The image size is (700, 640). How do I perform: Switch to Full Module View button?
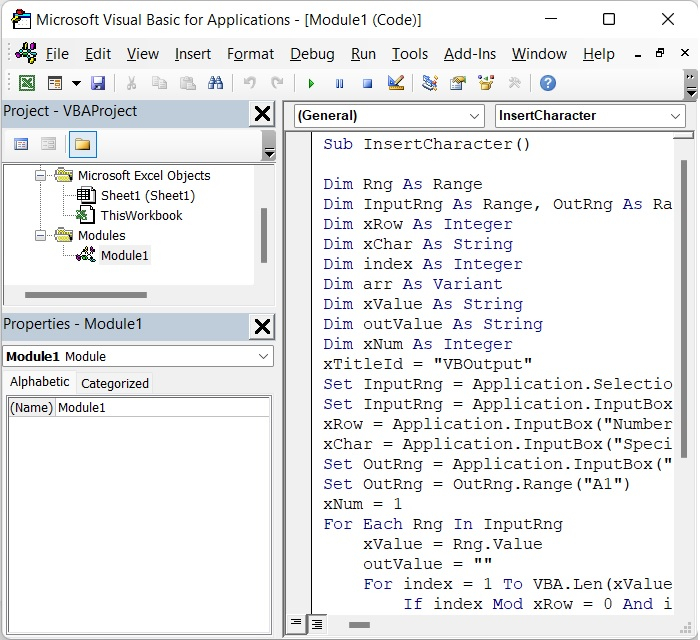pyautogui.click(x=316, y=623)
